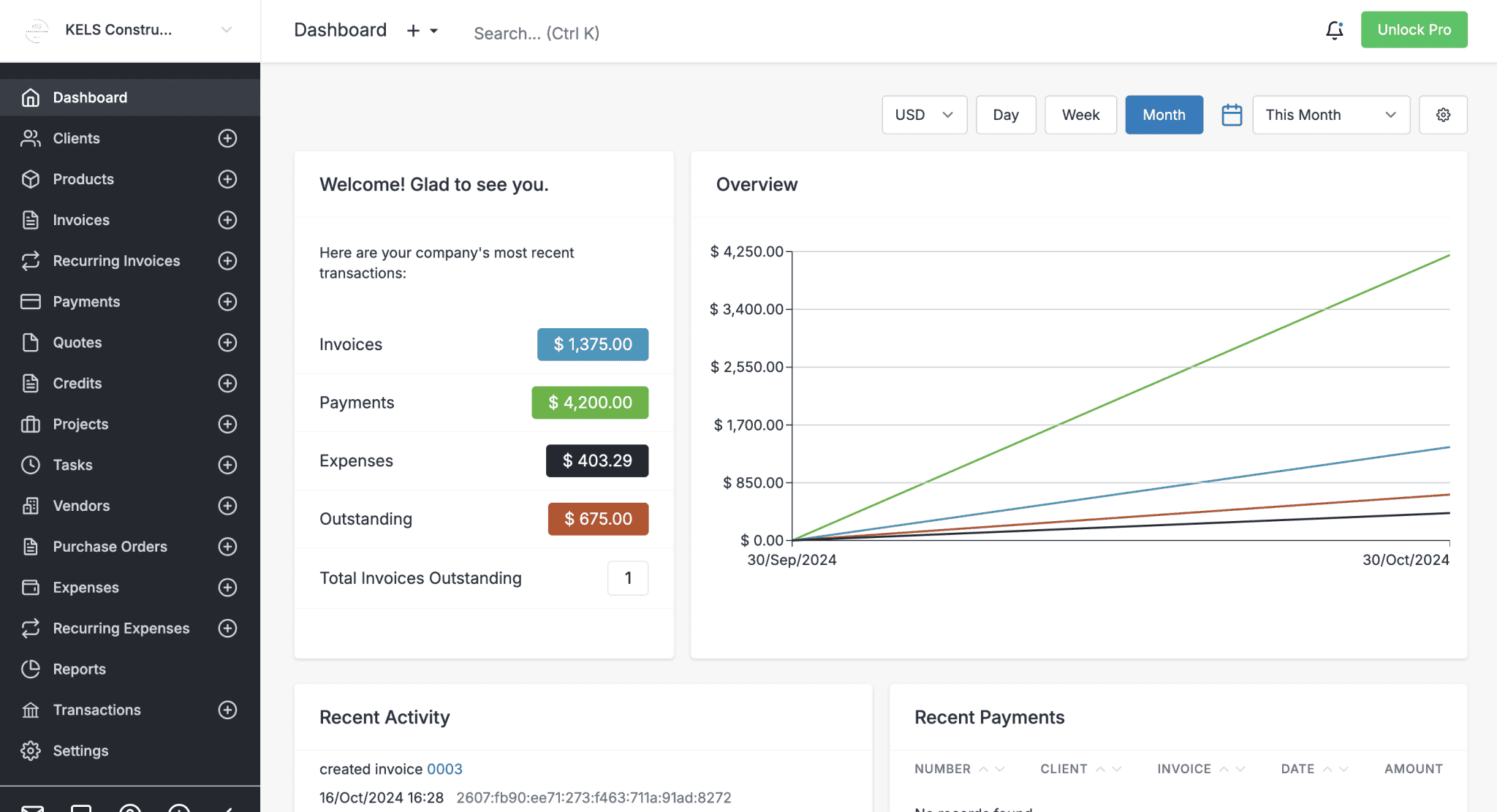Viewport: 1497px width, 812px height.
Task: Click the Recurring Invoices sidebar icon
Action: (30, 261)
